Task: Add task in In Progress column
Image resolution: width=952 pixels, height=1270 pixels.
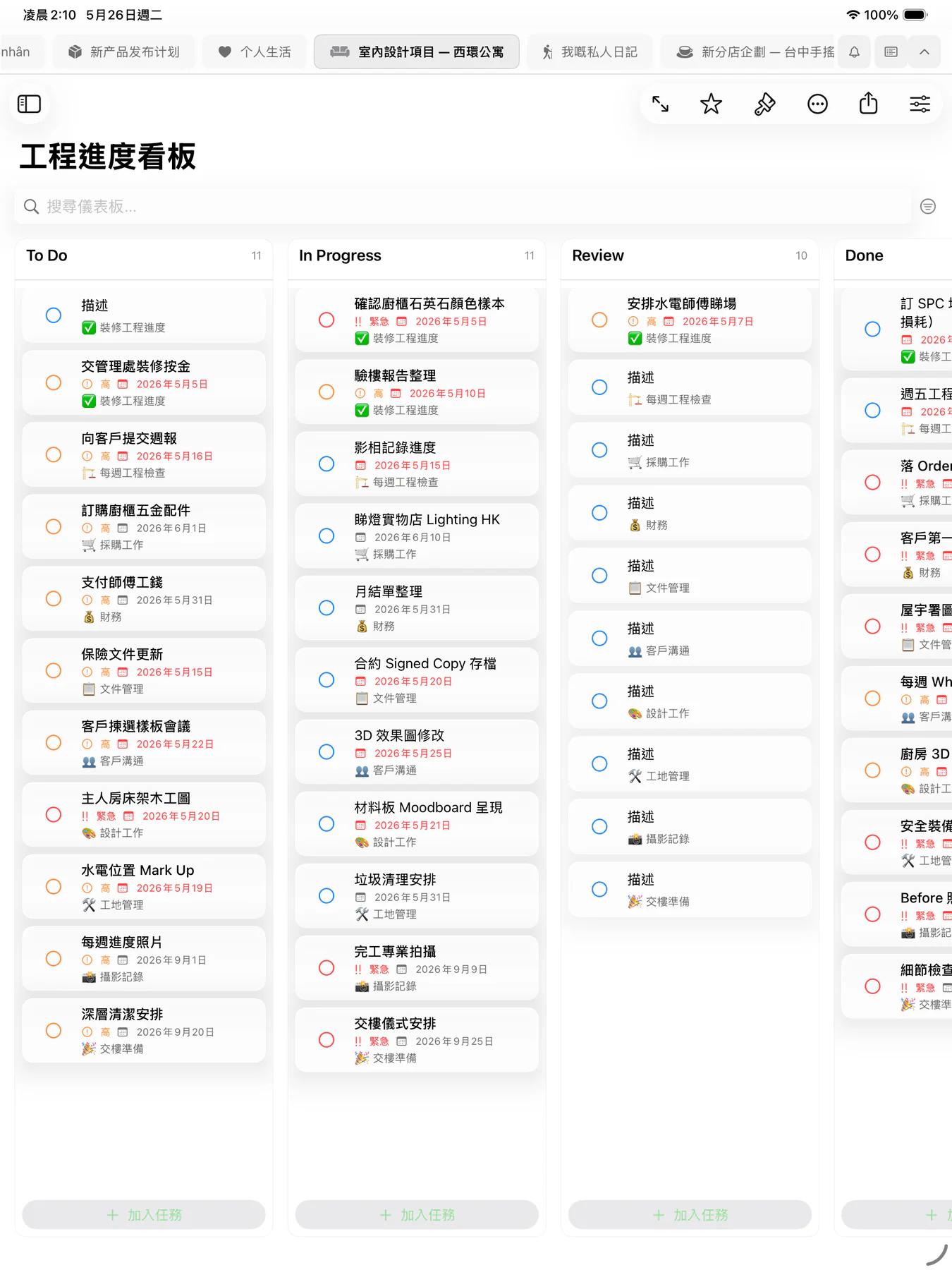Action: tap(417, 1214)
